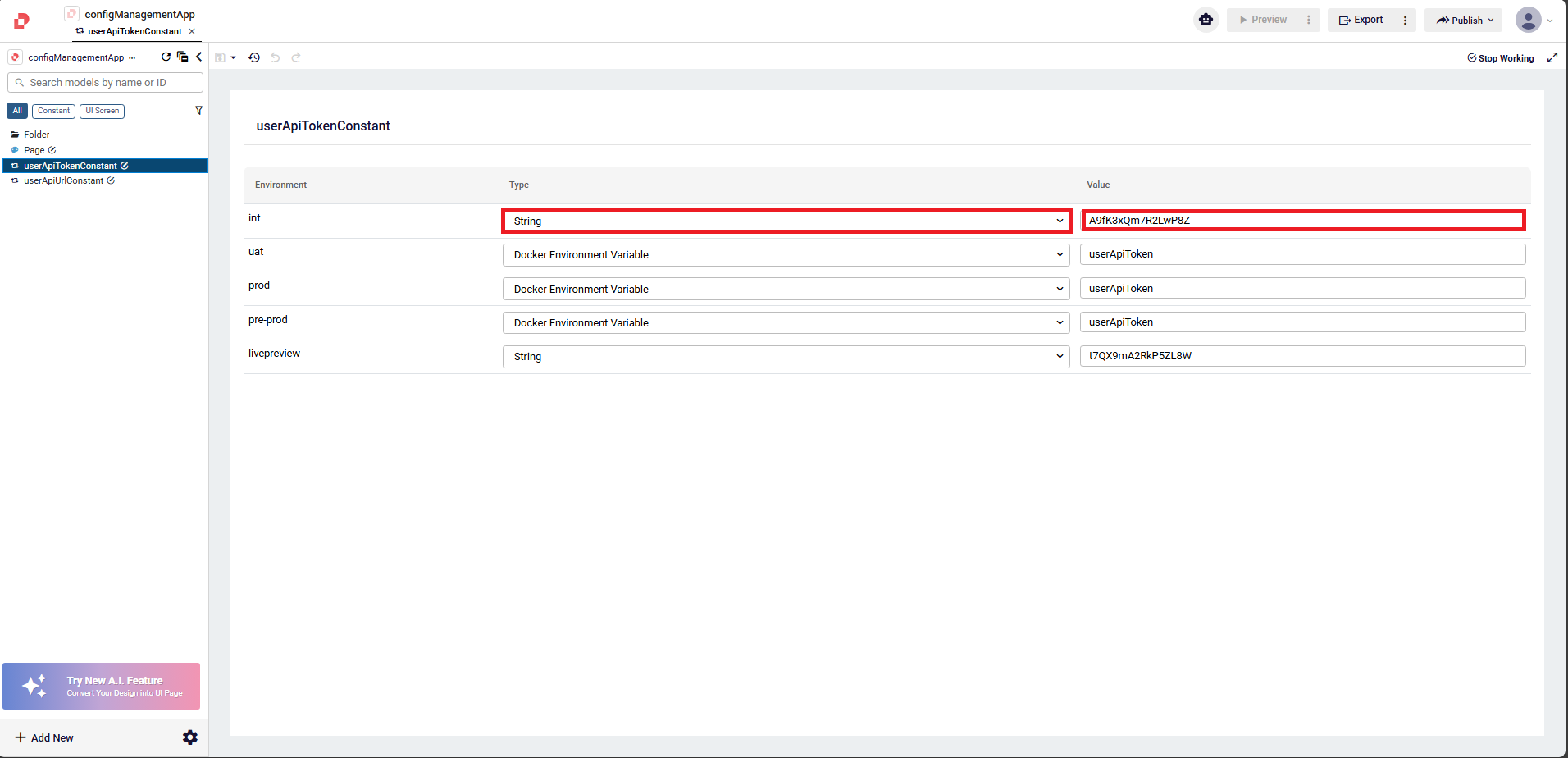This screenshot has width=1568, height=758.
Task: Click the Stop Working button
Action: pyautogui.click(x=1500, y=58)
